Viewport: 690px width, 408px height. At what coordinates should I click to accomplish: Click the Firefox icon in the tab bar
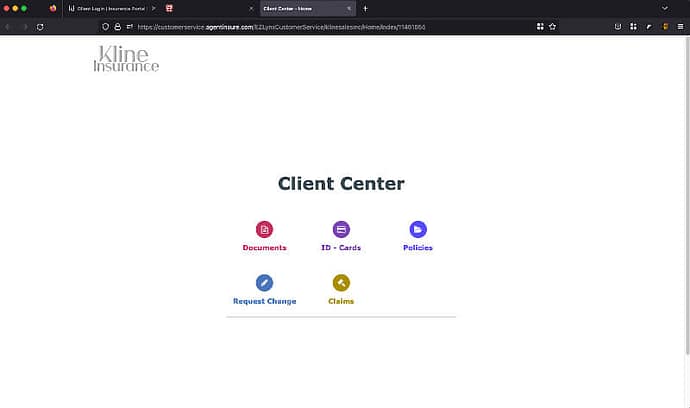[x=53, y=8]
